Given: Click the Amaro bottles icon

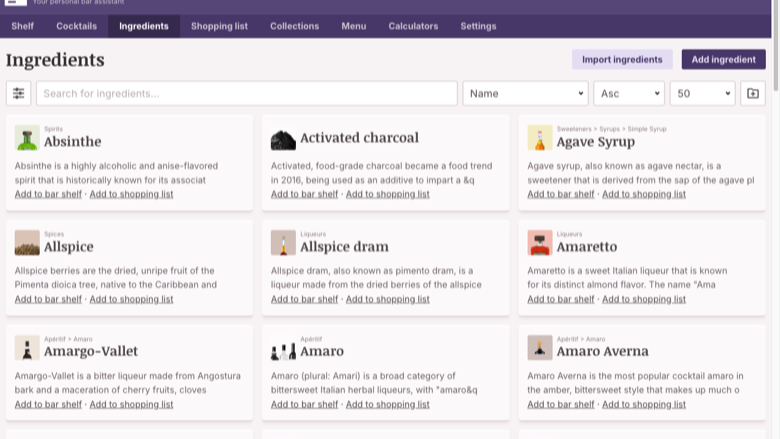Looking at the screenshot, I should pyautogui.click(x=283, y=348).
